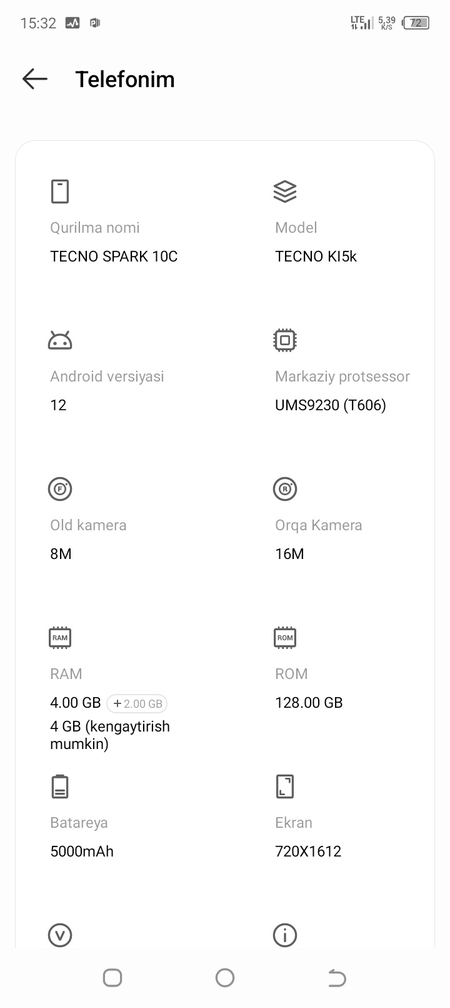This screenshot has height=1008, width=450.
Task: Tap the phone device name icon
Action: (60, 192)
